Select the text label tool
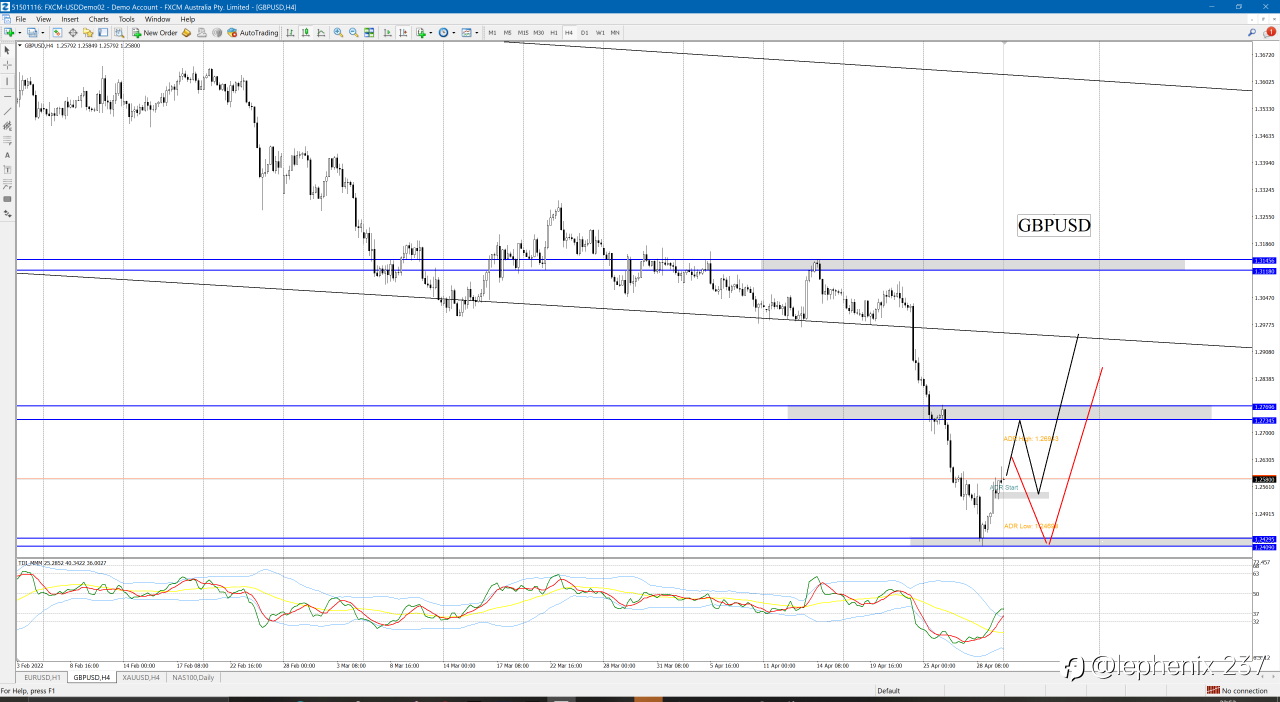Viewport: 1280px width, 702px height. pyautogui.click(x=8, y=170)
